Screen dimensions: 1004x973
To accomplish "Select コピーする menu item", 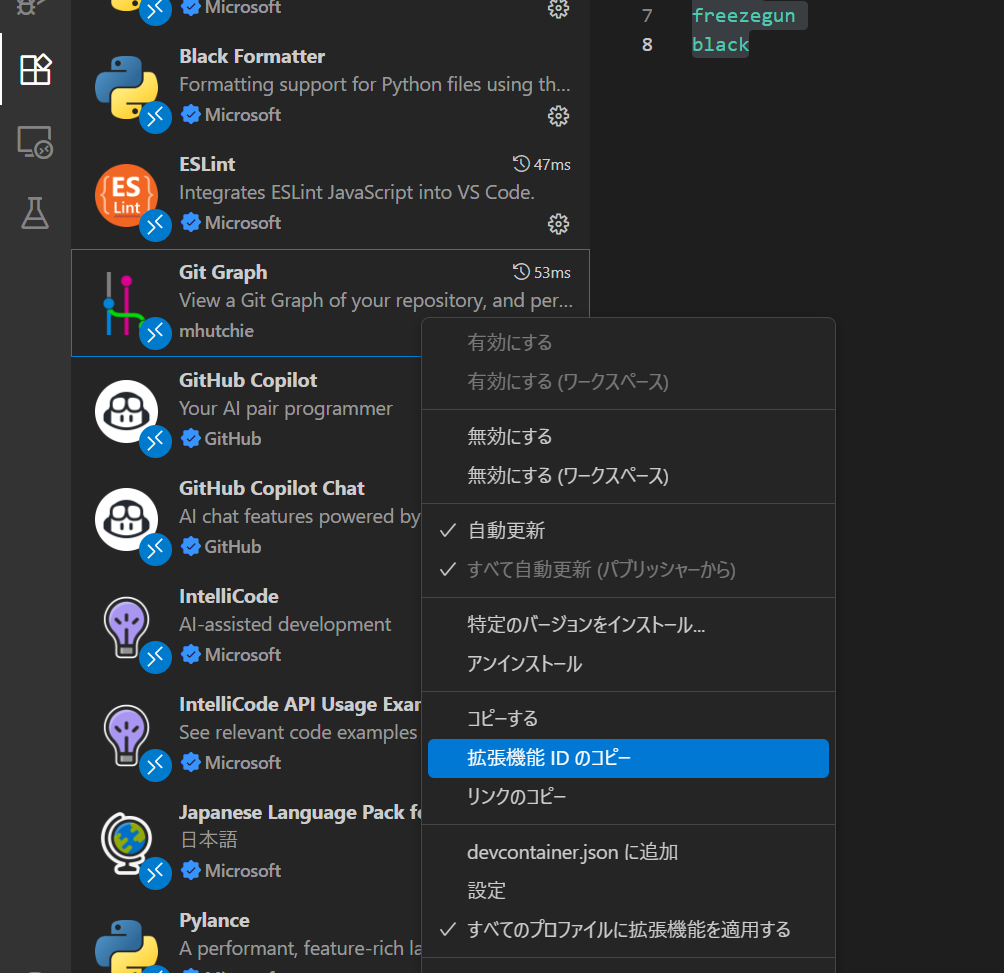I will click(628, 719).
